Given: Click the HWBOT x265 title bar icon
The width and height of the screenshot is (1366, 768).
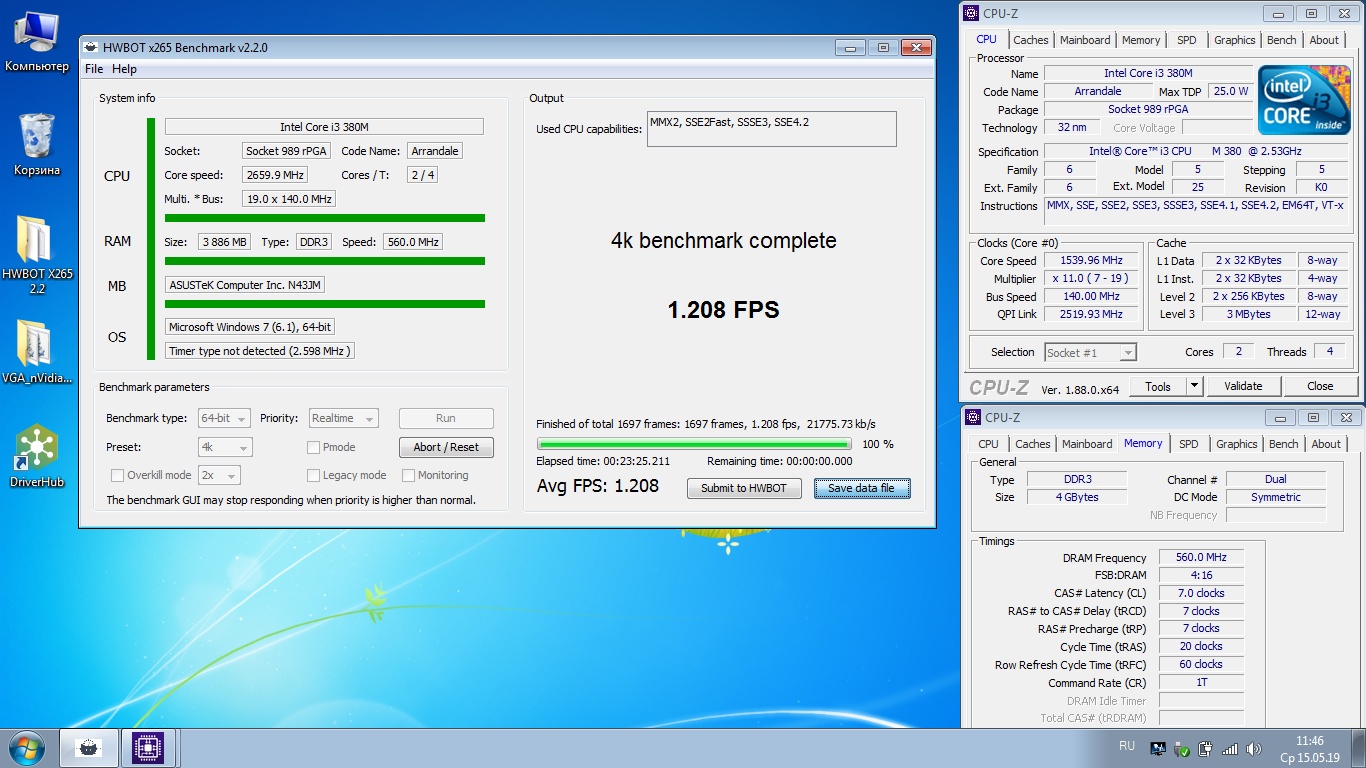Looking at the screenshot, I should (x=91, y=47).
